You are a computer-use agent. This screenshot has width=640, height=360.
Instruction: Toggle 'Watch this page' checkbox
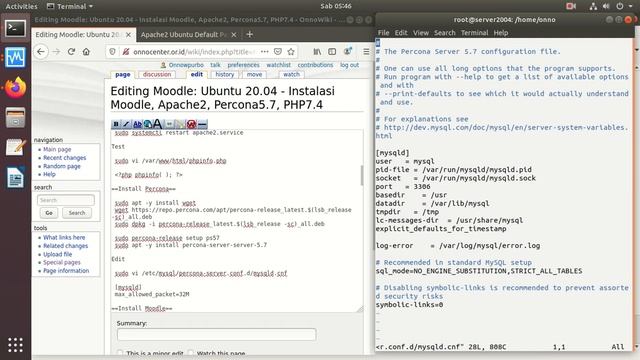(191, 353)
